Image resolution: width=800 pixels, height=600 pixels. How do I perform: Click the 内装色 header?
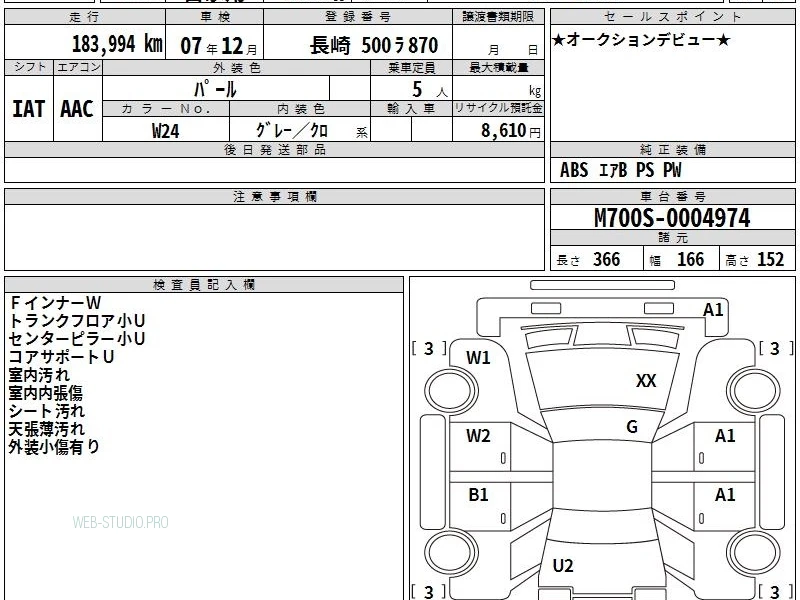tap(300, 108)
